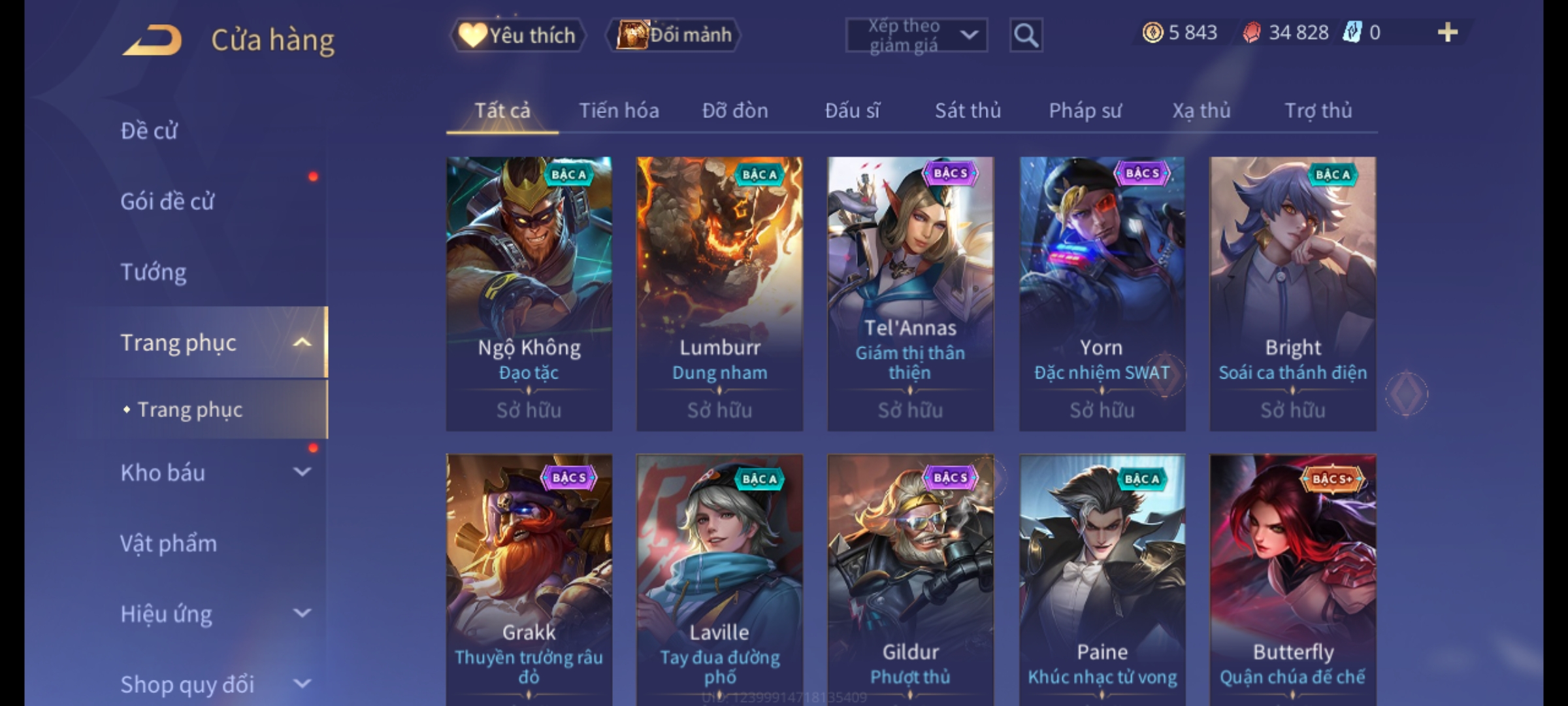Expand the Kho báu sidebar section
This screenshot has width=1568, height=706.
[x=302, y=472]
